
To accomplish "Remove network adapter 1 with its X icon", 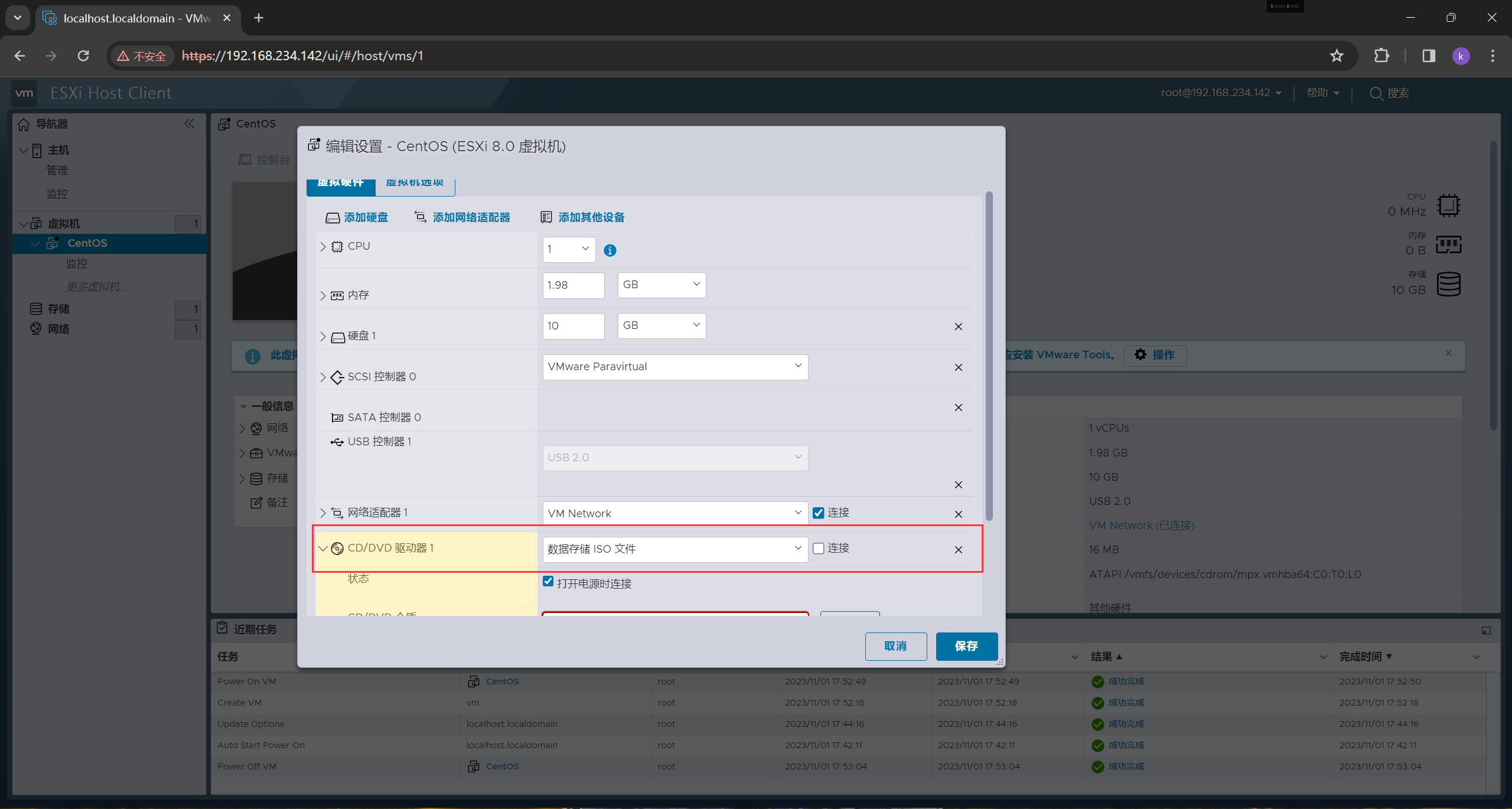I will [958, 514].
